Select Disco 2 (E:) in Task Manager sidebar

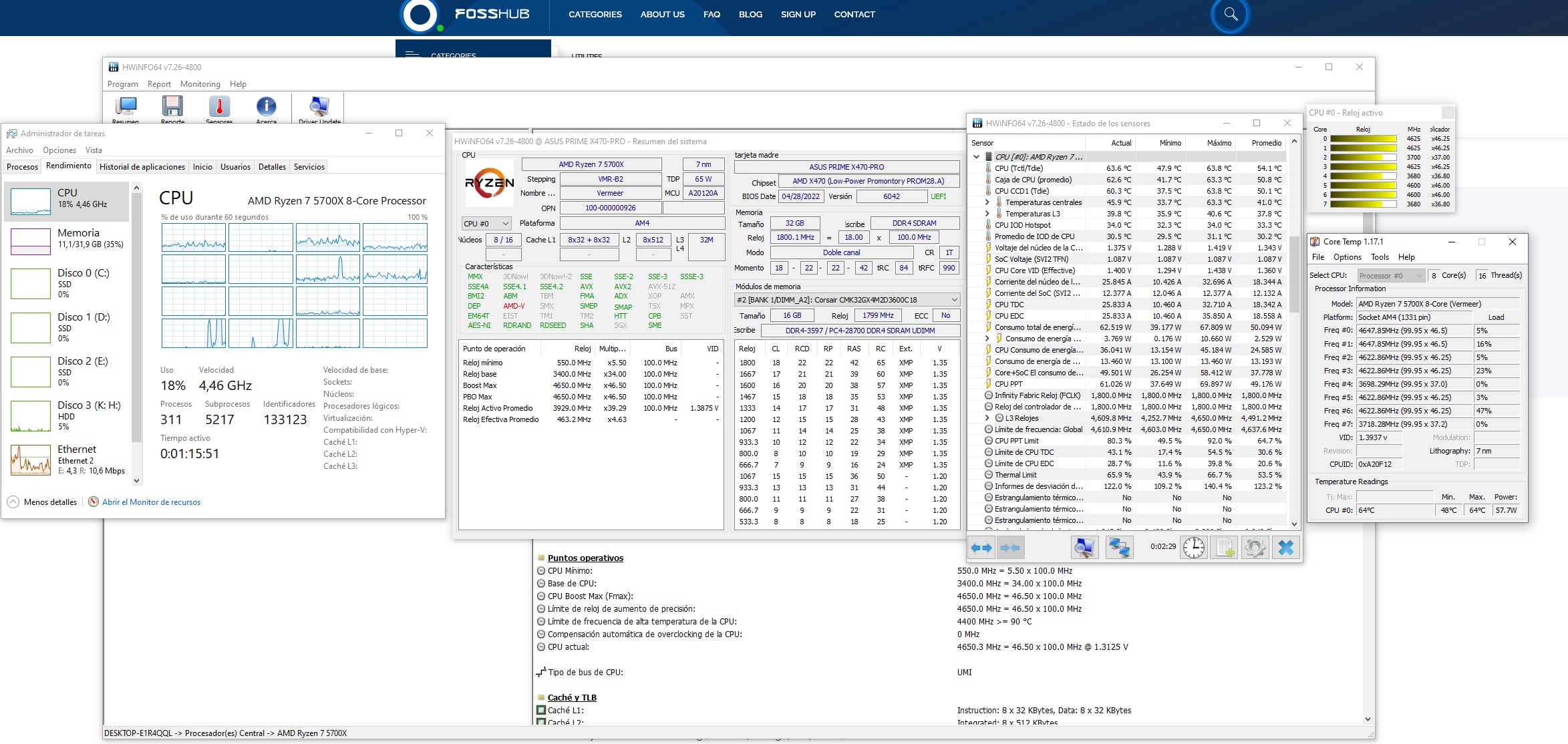coord(67,371)
